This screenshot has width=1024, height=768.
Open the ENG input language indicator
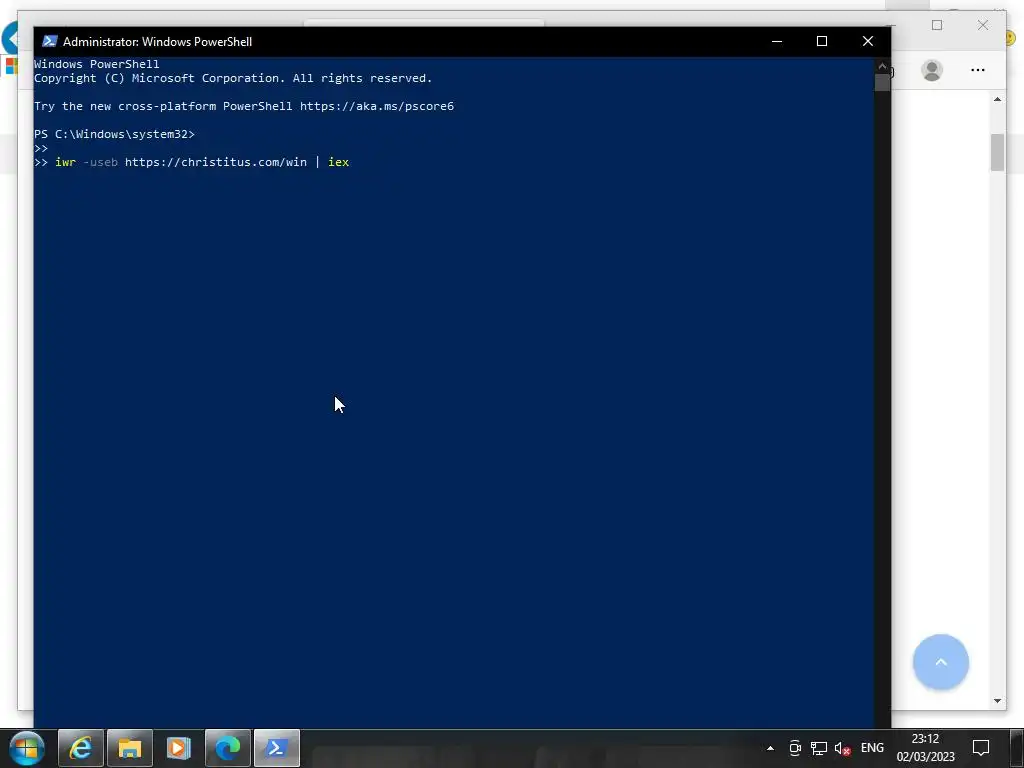tap(872, 748)
